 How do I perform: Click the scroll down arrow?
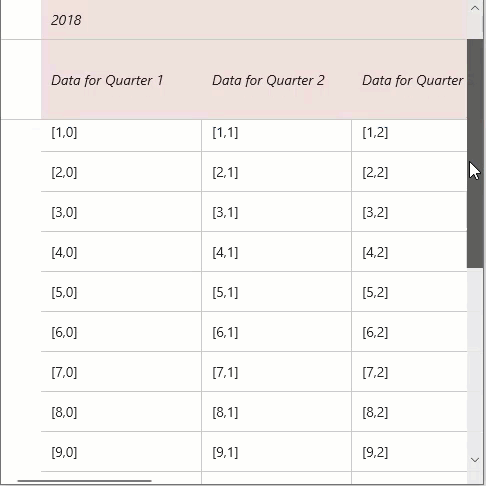(475, 460)
